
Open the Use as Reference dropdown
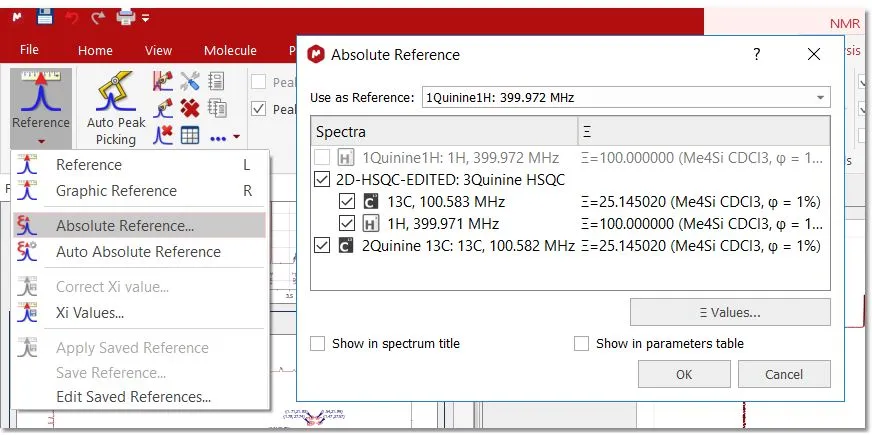(625, 97)
